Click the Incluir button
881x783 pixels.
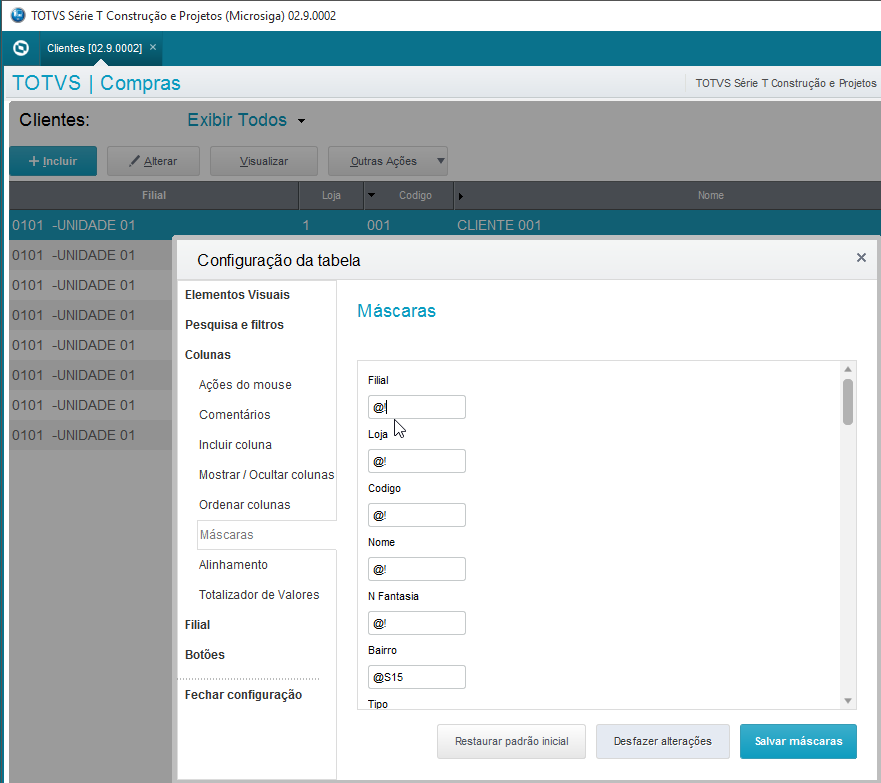[x=53, y=161]
